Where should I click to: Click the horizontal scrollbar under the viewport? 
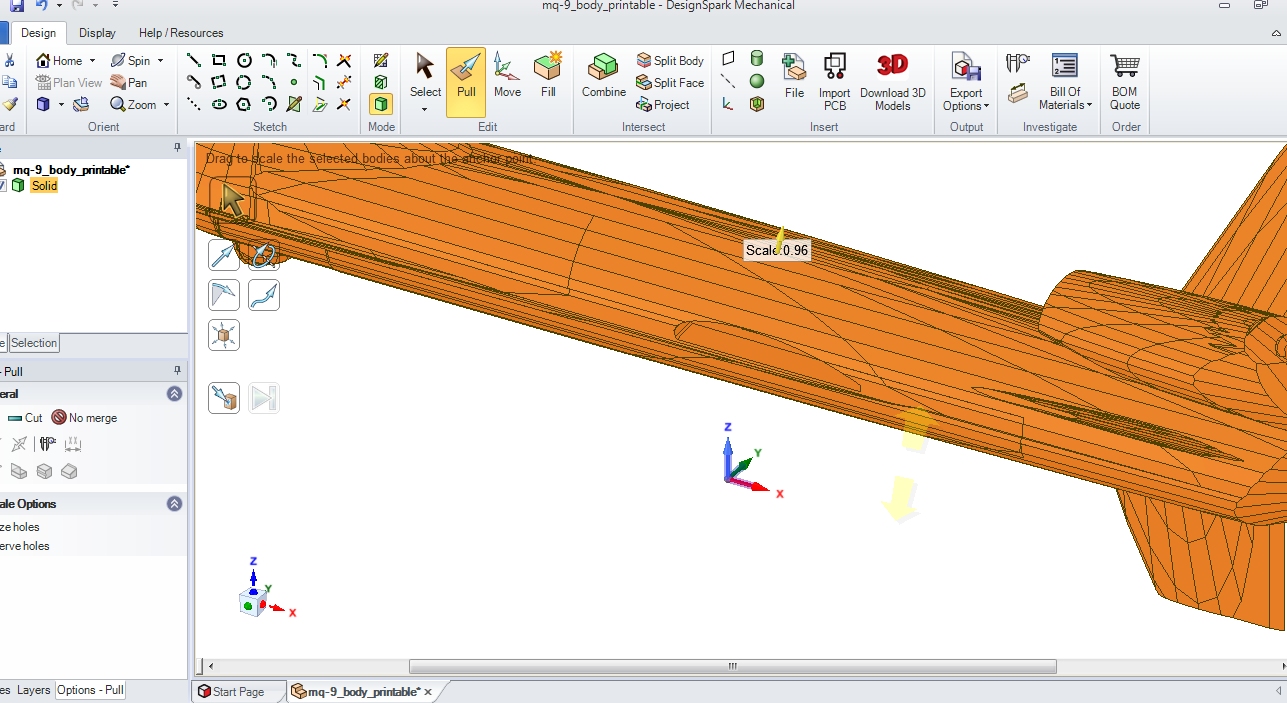[x=732, y=667]
